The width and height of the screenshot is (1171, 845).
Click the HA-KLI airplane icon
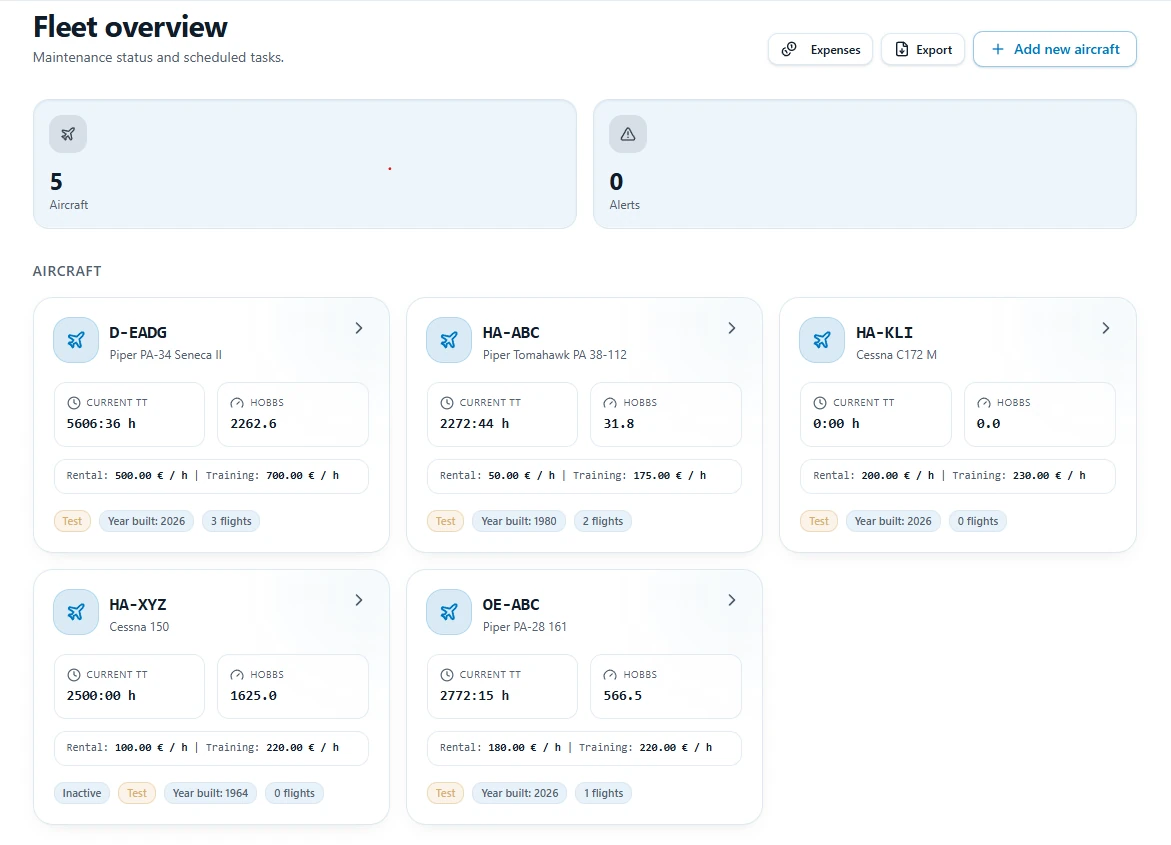click(821, 341)
